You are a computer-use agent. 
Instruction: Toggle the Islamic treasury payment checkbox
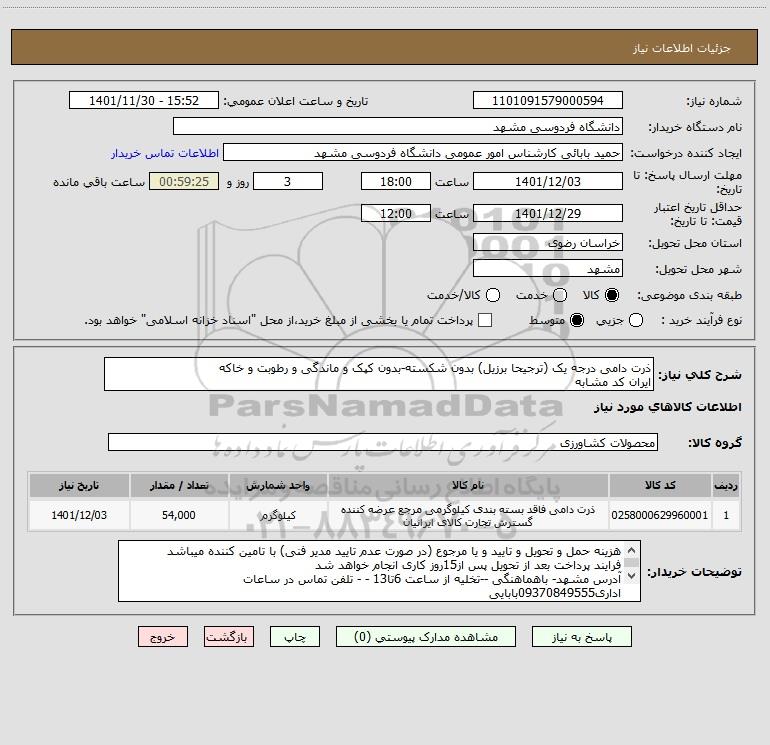point(485,320)
